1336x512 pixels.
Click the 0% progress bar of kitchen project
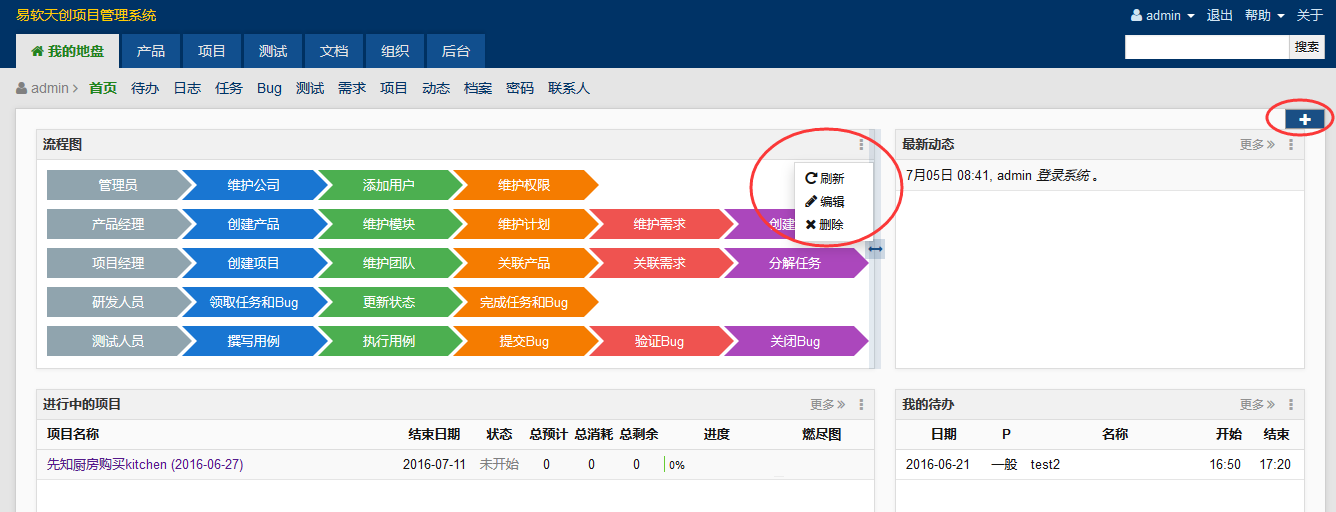(675, 465)
